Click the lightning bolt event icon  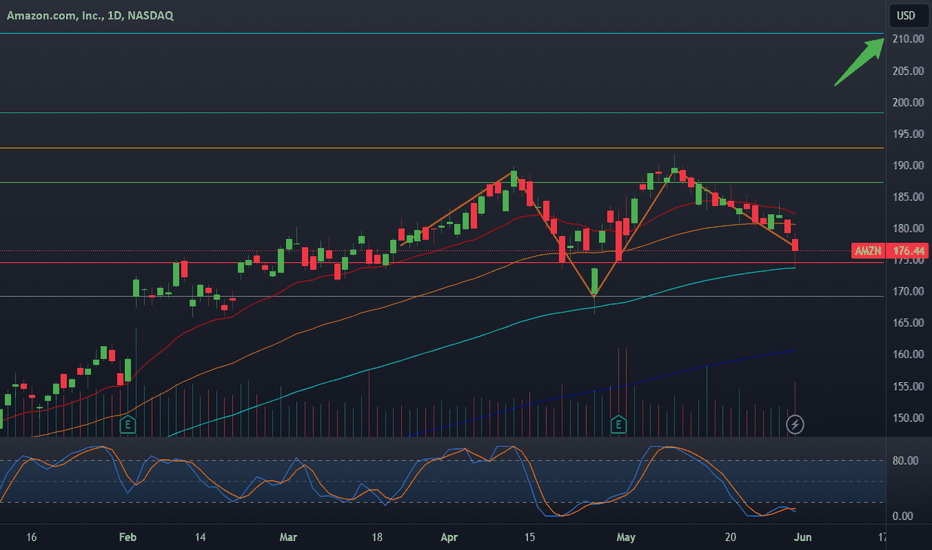coord(795,425)
